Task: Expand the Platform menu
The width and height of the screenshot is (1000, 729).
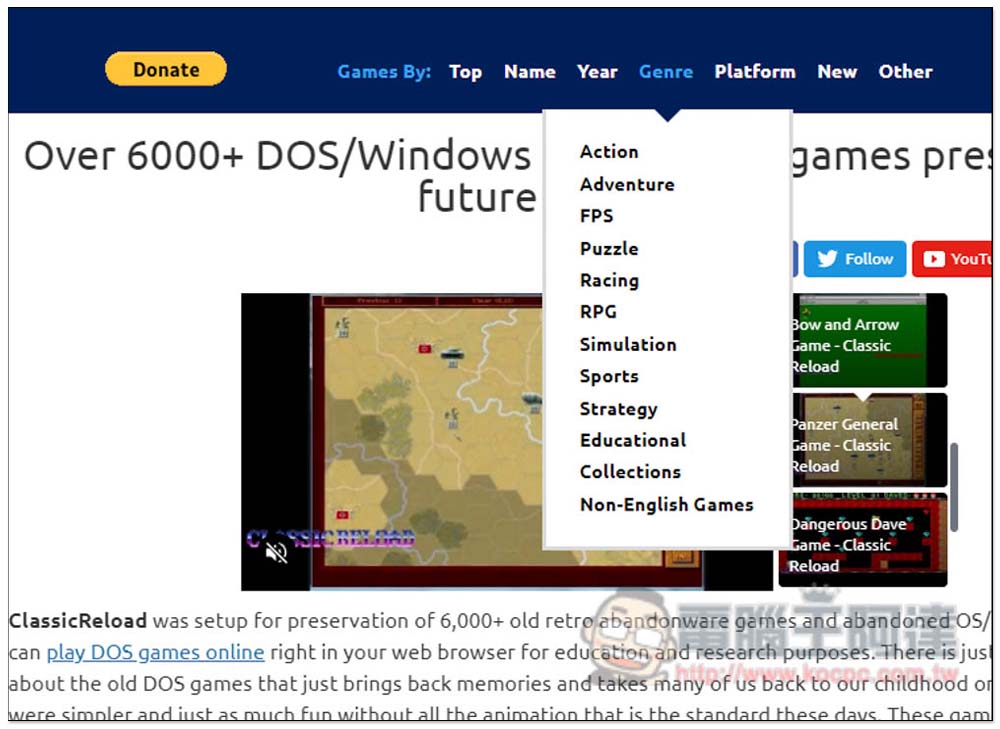Action: pyautogui.click(x=755, y=72)
